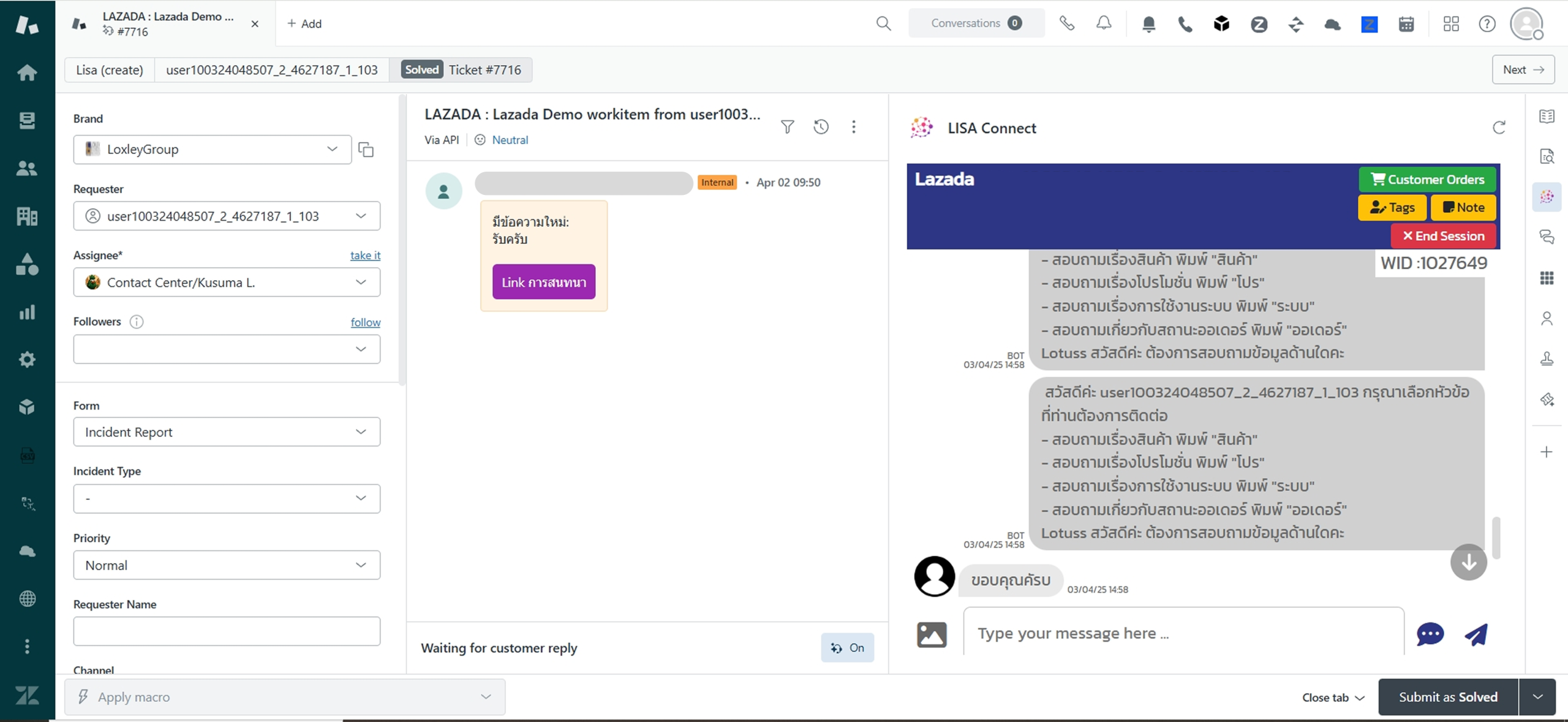Screen dimensions: 1568x722
Task: Click the paper plane send message icon
Action: pyautogui.click(x=1476, y=634)
